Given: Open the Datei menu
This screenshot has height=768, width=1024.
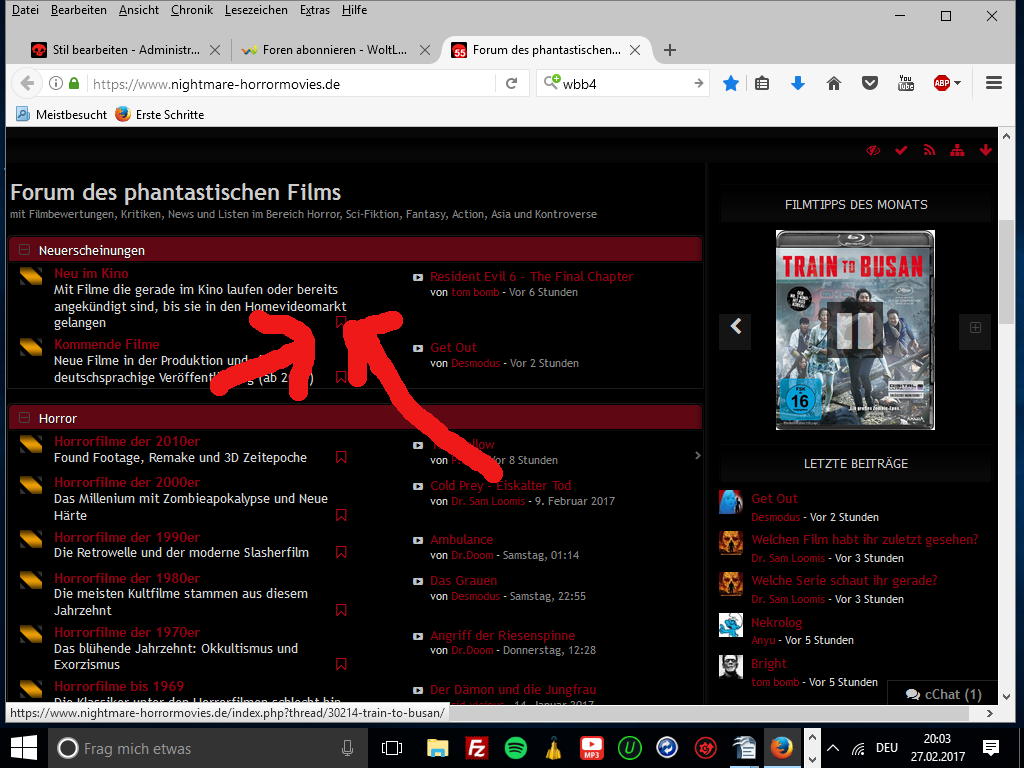Looking at the screenshot, I should point(25,10).
